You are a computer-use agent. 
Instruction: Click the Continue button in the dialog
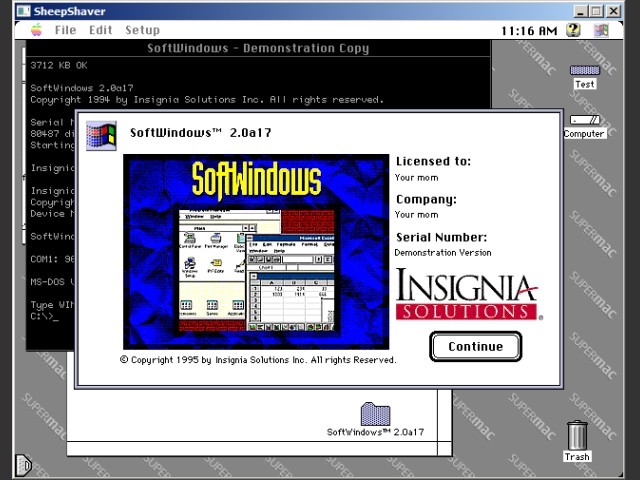(476, 346)
